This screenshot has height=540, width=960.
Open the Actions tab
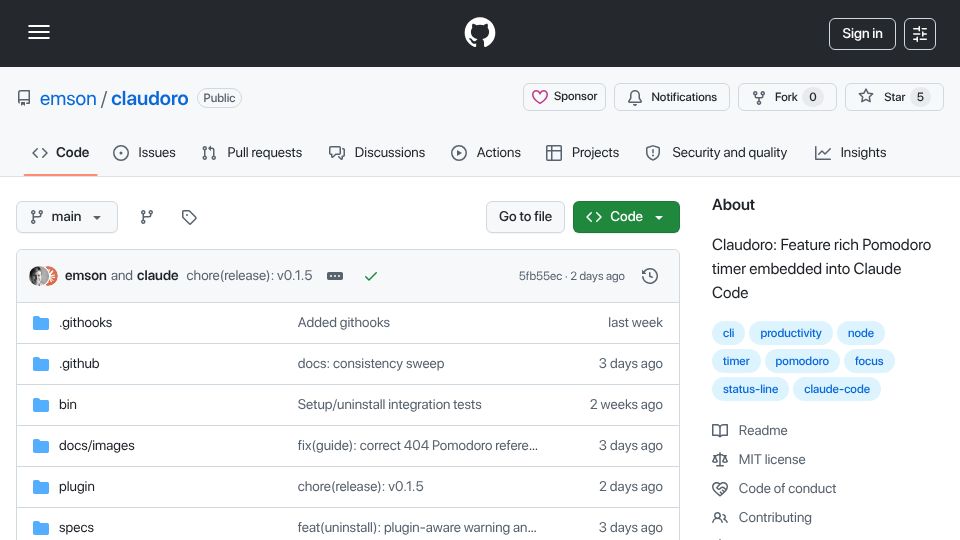(486, 152)
